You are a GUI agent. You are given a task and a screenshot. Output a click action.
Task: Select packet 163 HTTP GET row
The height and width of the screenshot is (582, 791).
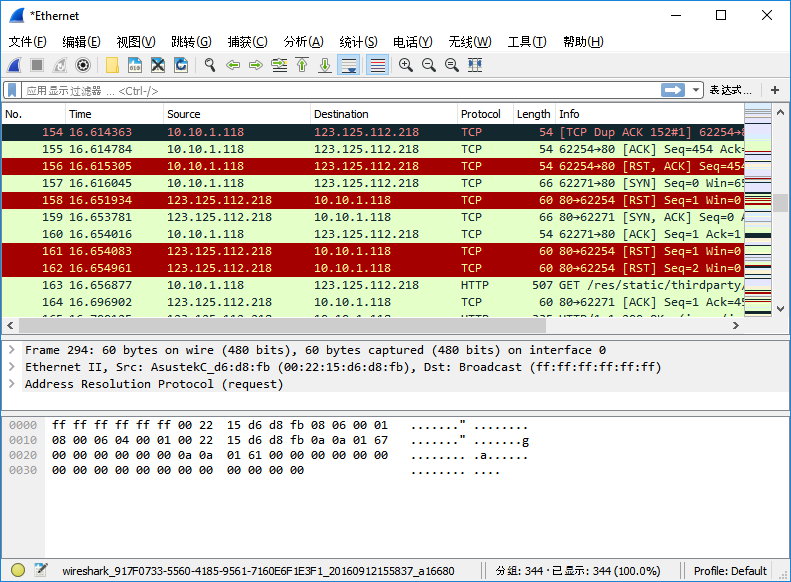coord(373,285)
